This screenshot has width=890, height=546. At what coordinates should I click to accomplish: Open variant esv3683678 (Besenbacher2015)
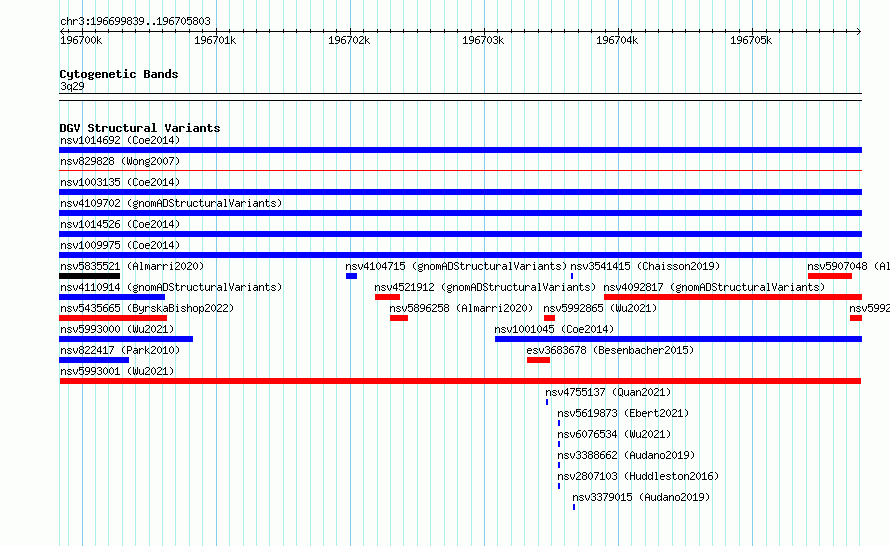pyautogui.click(x=610, y=350)
